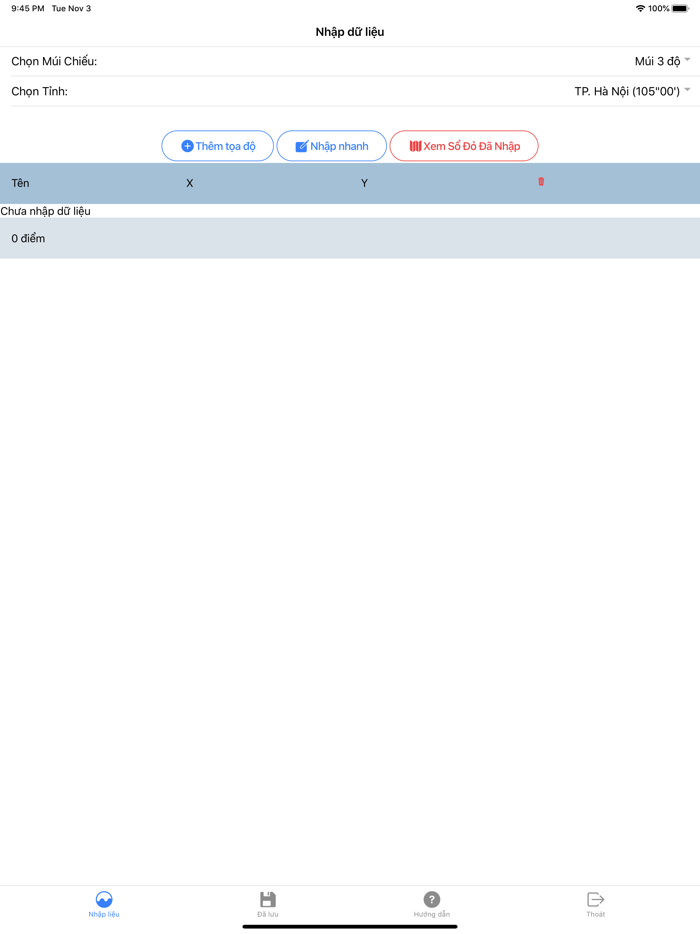Click the Nhập dữ liệu page title
The width and height of the screenshot is (700, 934).
(x=350, y=32)
